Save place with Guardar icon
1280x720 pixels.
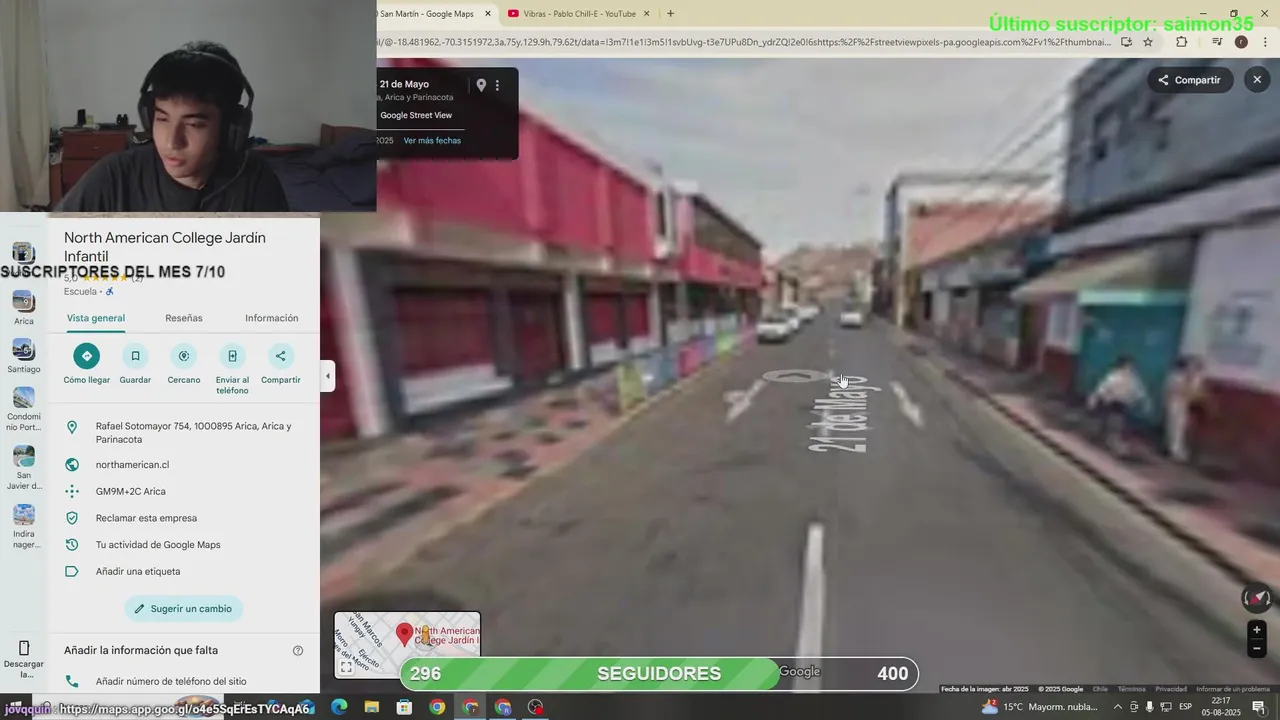(x=135, y=356)
